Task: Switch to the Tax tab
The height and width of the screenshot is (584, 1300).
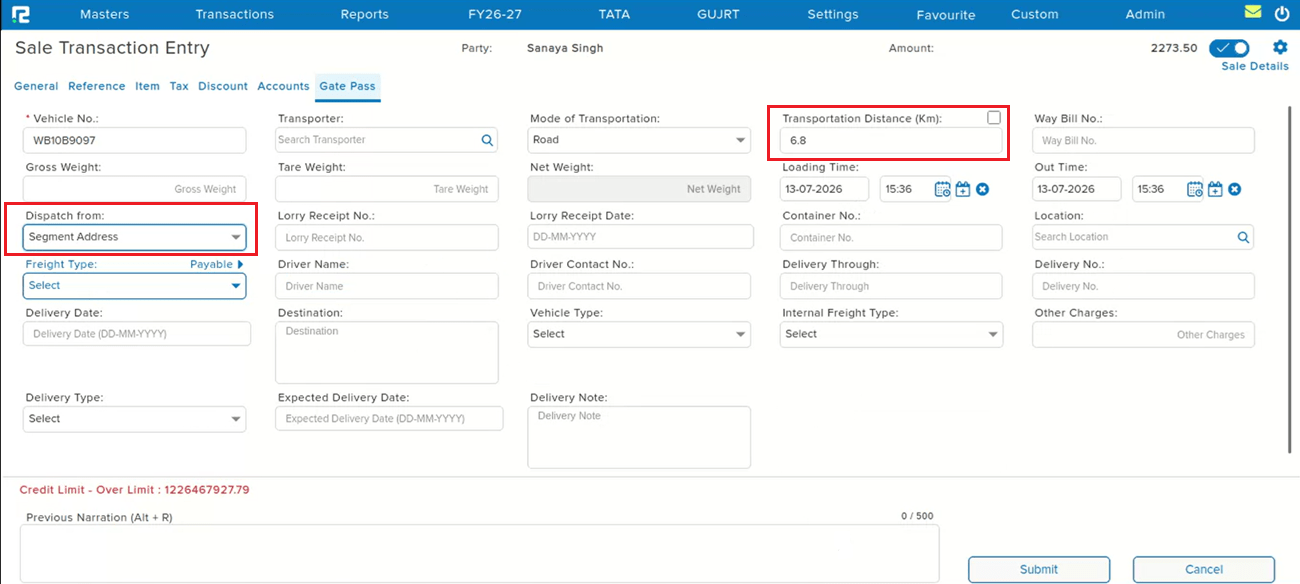Action: [x=179, y=86]
